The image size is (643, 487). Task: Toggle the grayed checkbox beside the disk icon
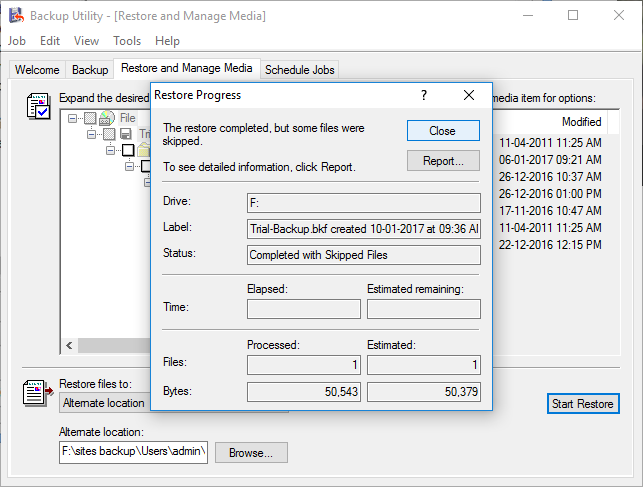[109, 134]
